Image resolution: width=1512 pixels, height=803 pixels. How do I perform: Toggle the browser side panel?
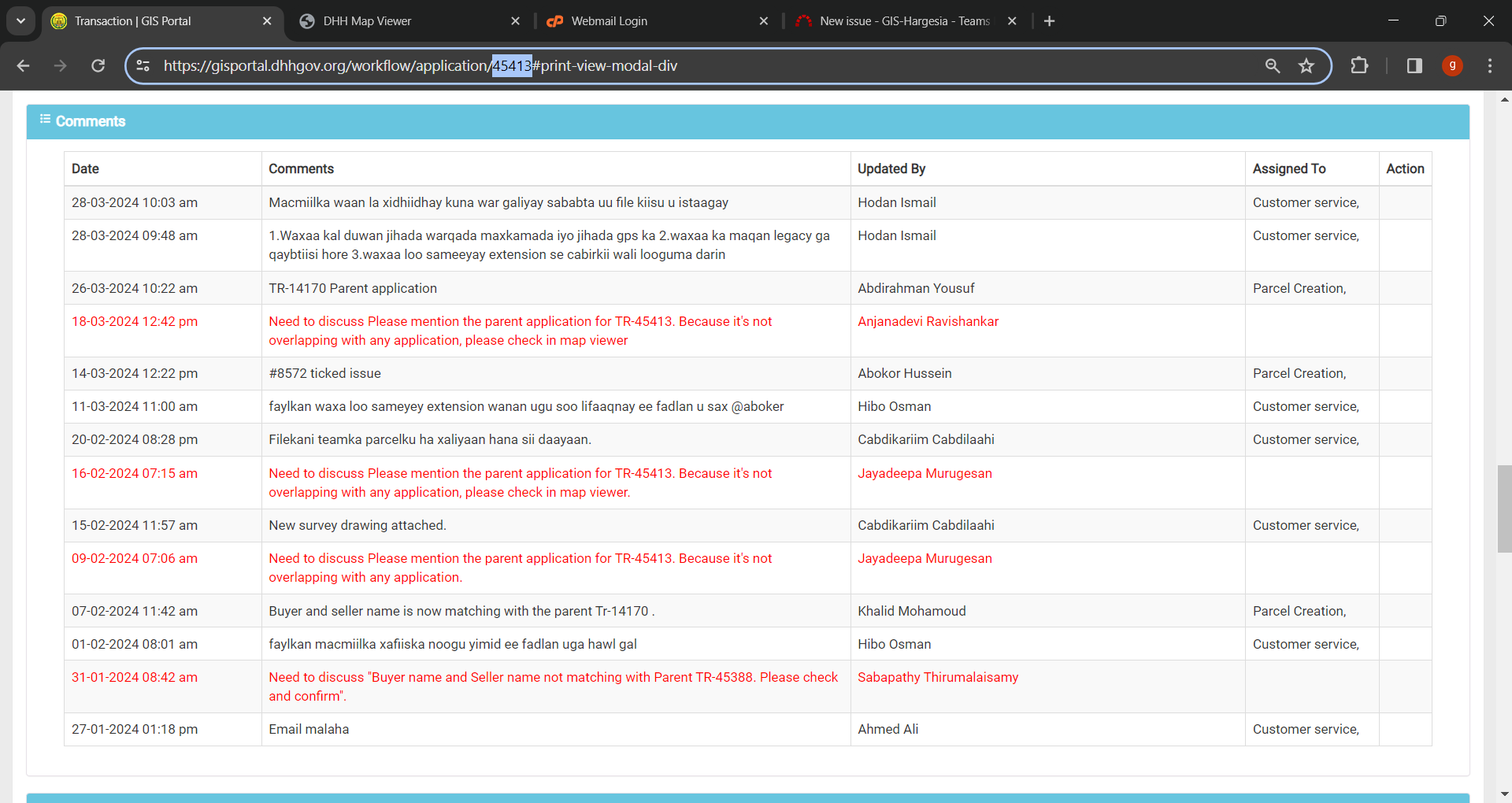pos(1414,66)
